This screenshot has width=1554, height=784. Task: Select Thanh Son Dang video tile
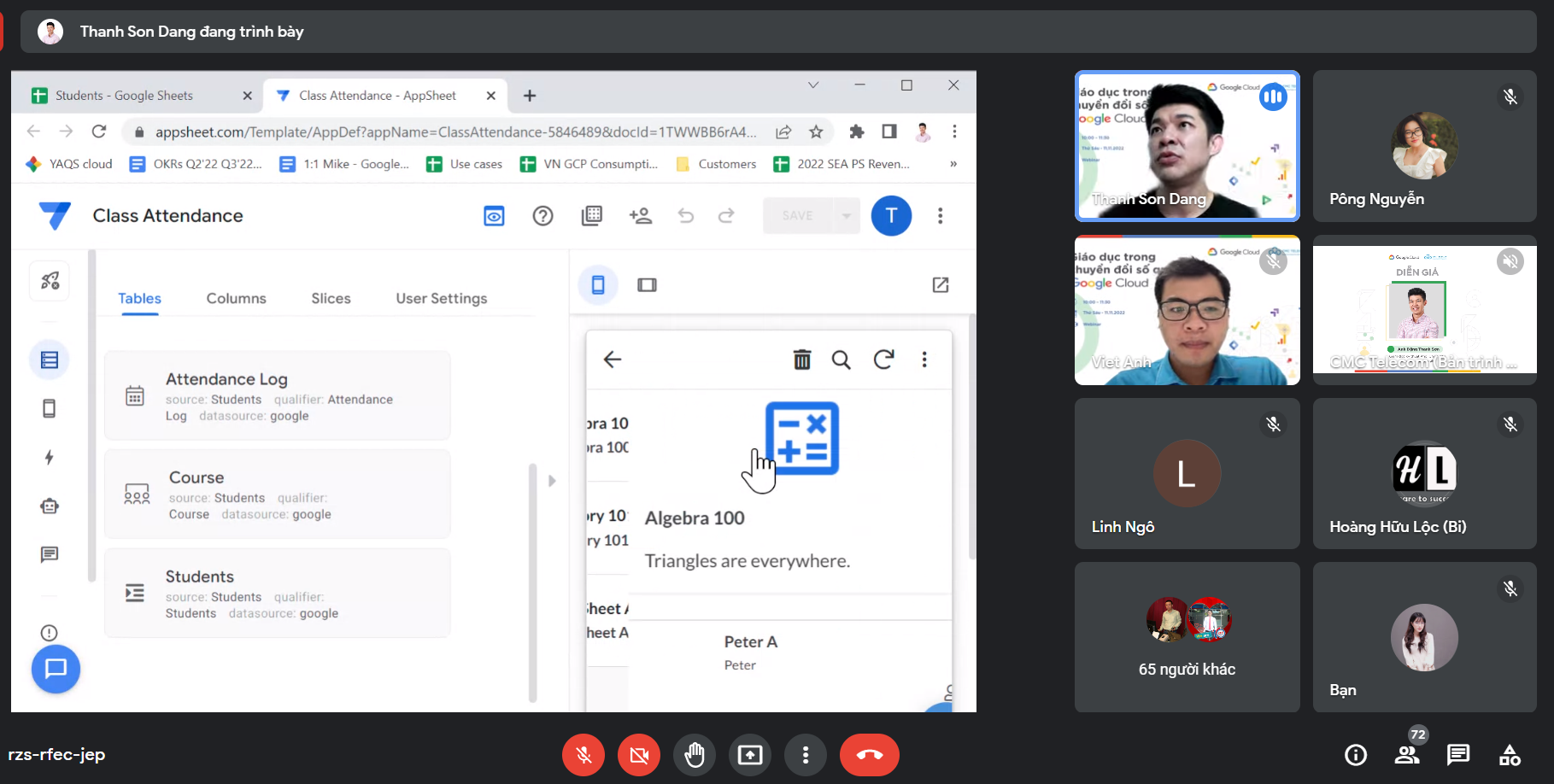(1187, 146)
